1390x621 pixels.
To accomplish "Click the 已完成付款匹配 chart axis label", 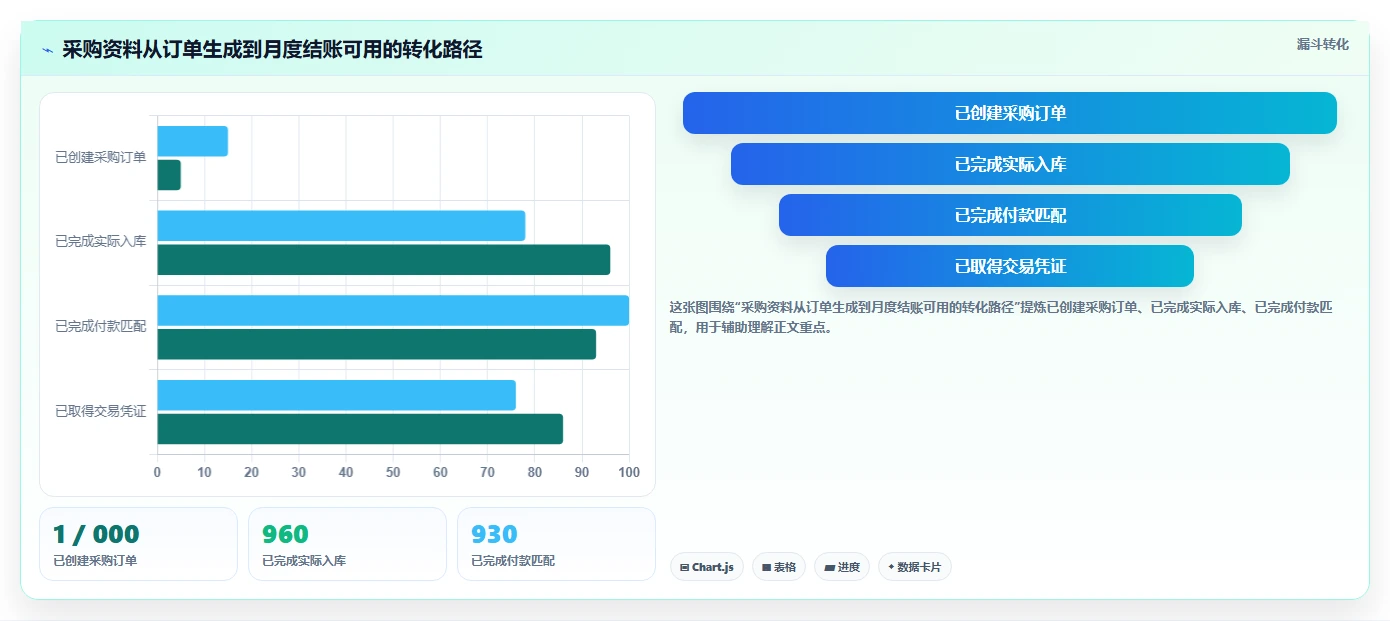I will click(x=100, y=326).
